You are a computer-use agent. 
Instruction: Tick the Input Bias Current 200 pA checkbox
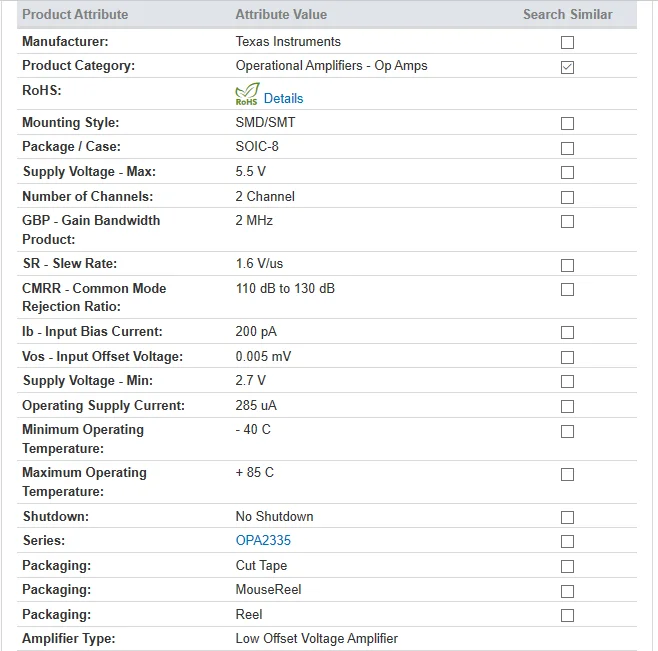(567, 332)
